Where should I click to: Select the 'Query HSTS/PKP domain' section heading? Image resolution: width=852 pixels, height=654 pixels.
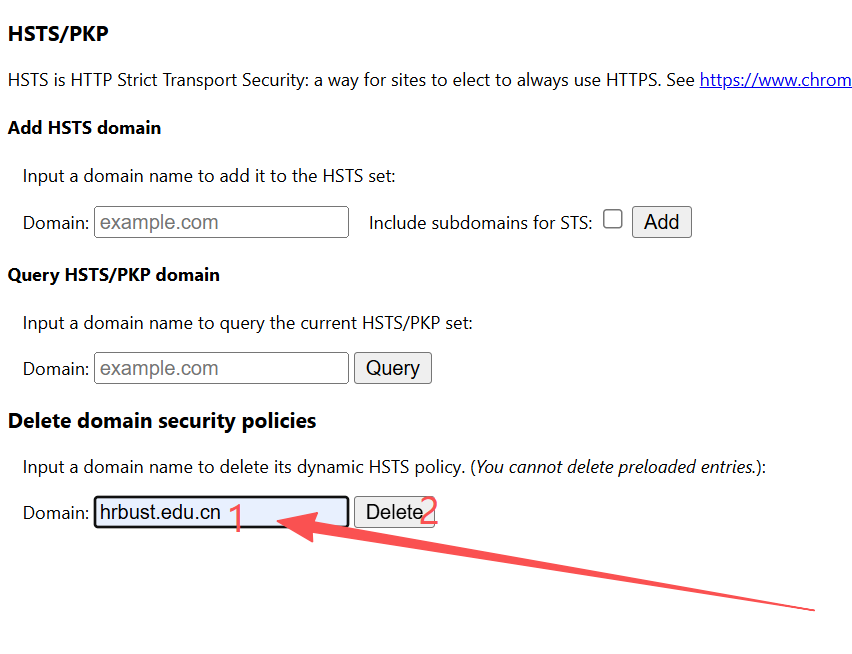(x=113, y=274)
